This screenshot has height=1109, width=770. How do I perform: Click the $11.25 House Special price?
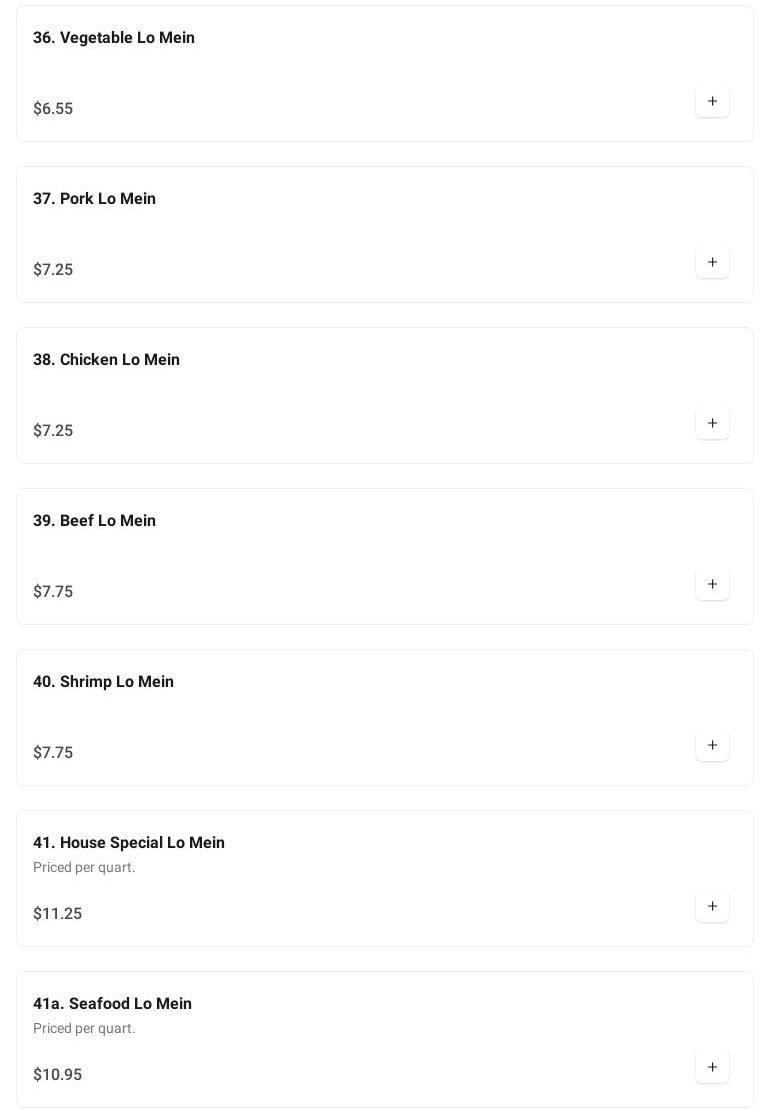pyautogui.click(x=57, y=914)
